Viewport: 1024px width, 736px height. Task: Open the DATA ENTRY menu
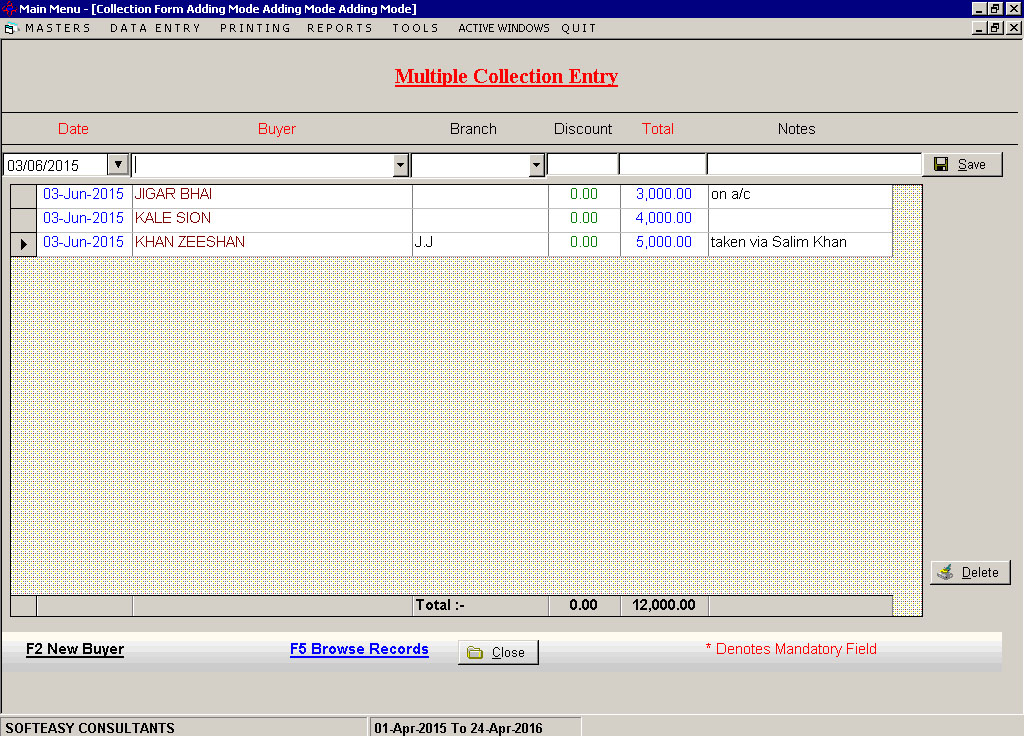pos(155,28)
